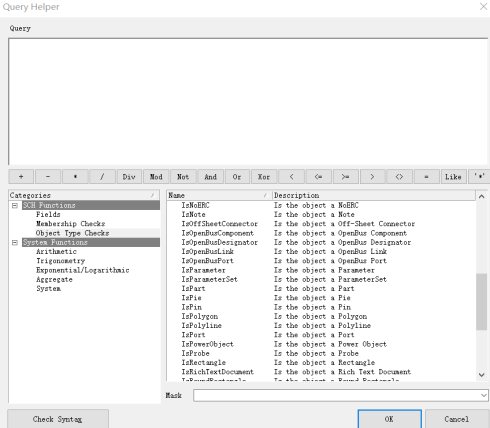490x428 pixels.
Task: Click the Check Syntax button
Action: (58, 419)
